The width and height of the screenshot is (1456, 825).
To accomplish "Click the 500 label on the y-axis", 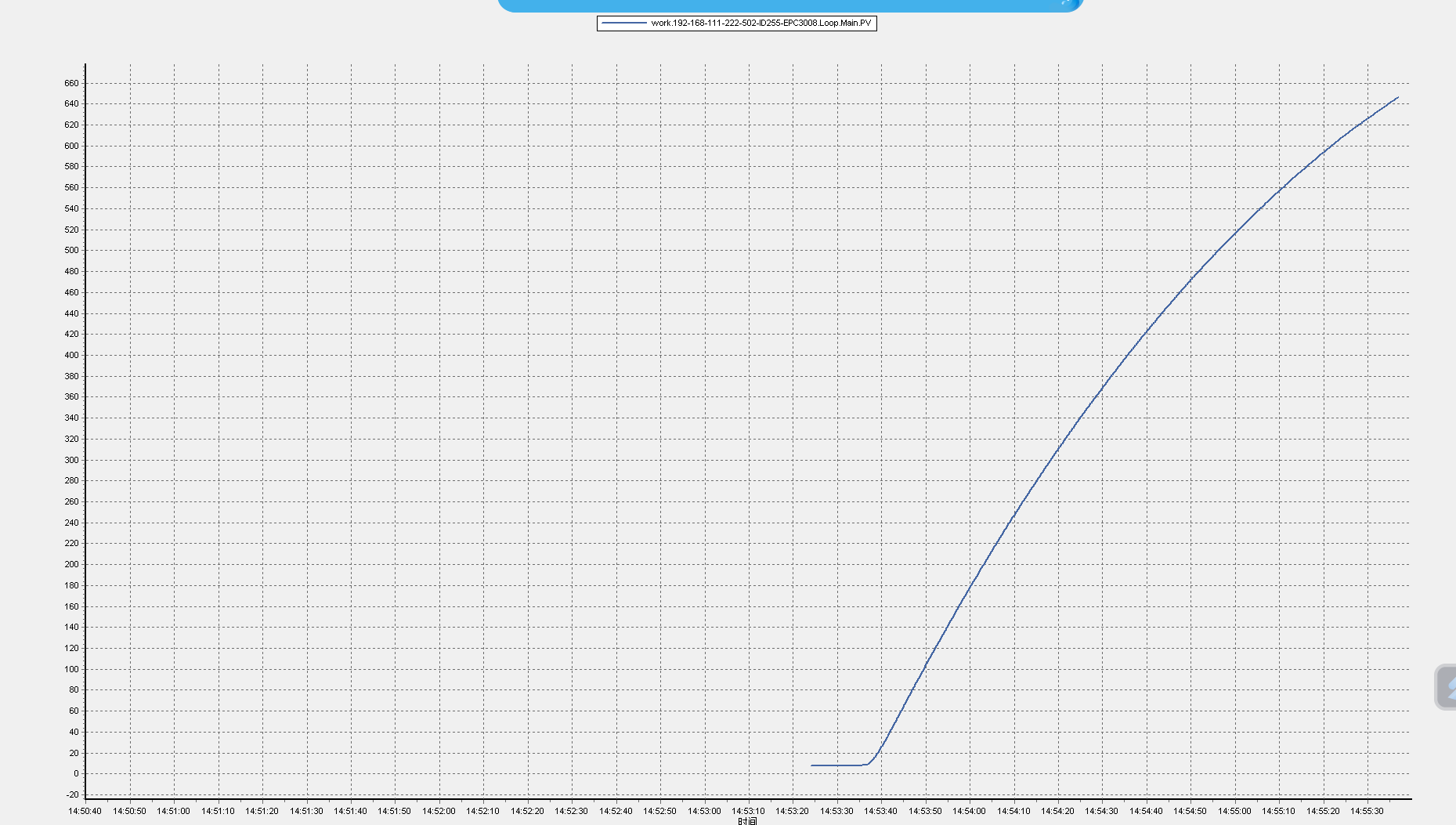I will coord(71,251).
